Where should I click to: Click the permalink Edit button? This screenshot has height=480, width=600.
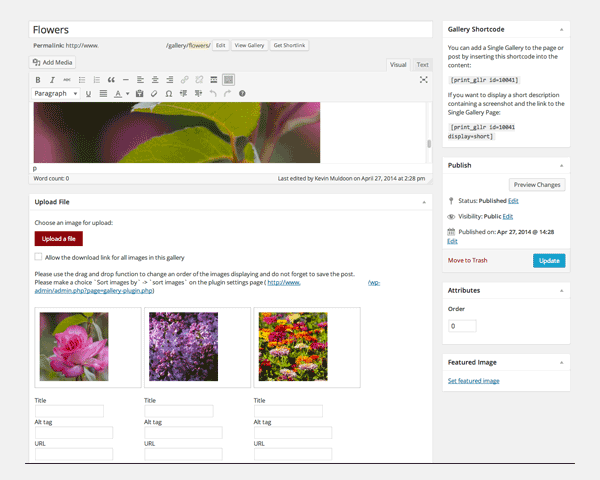tap(220, 45)
